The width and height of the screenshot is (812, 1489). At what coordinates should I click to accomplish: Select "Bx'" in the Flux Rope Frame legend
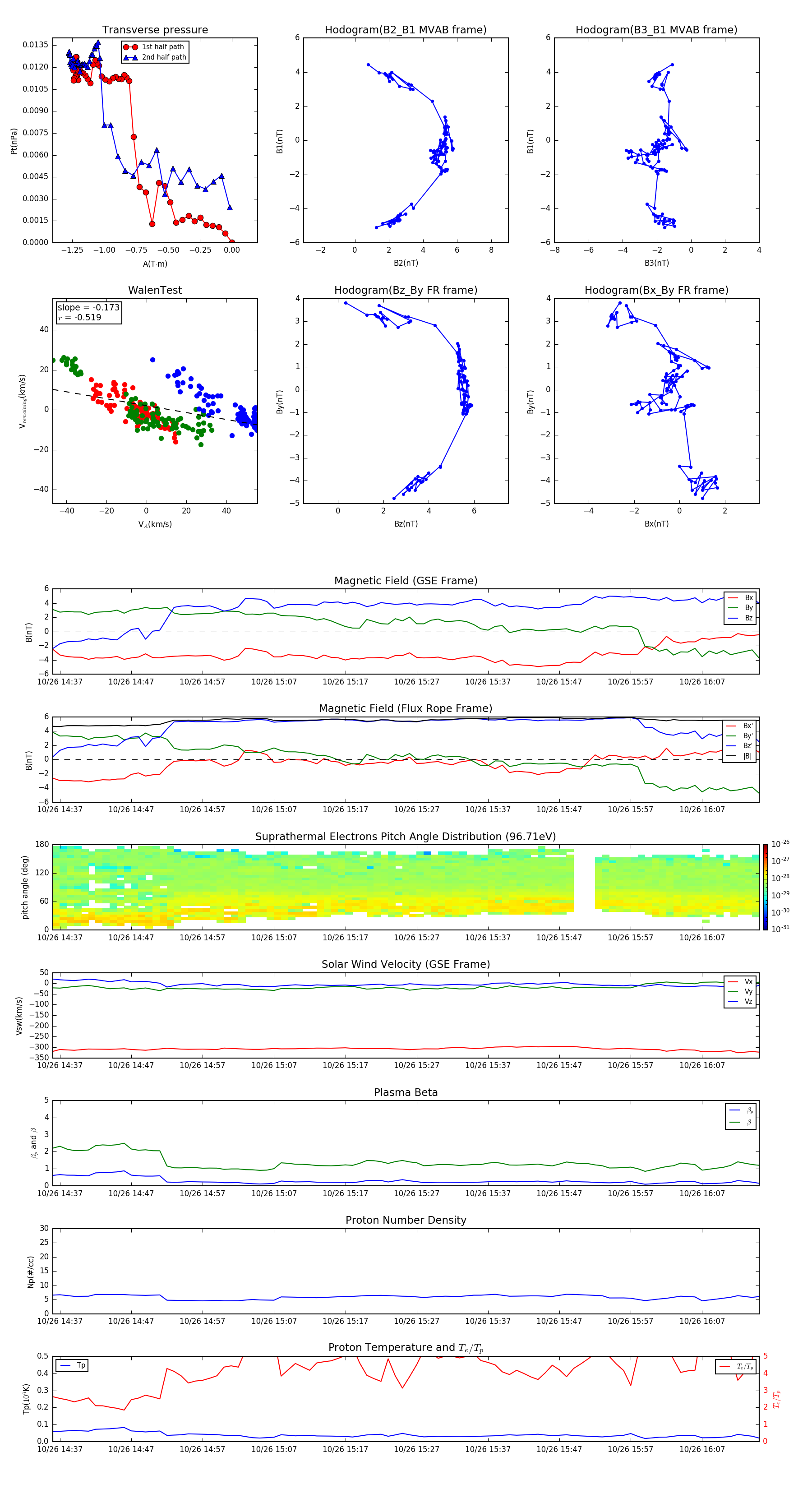click(x=740, y=726)
